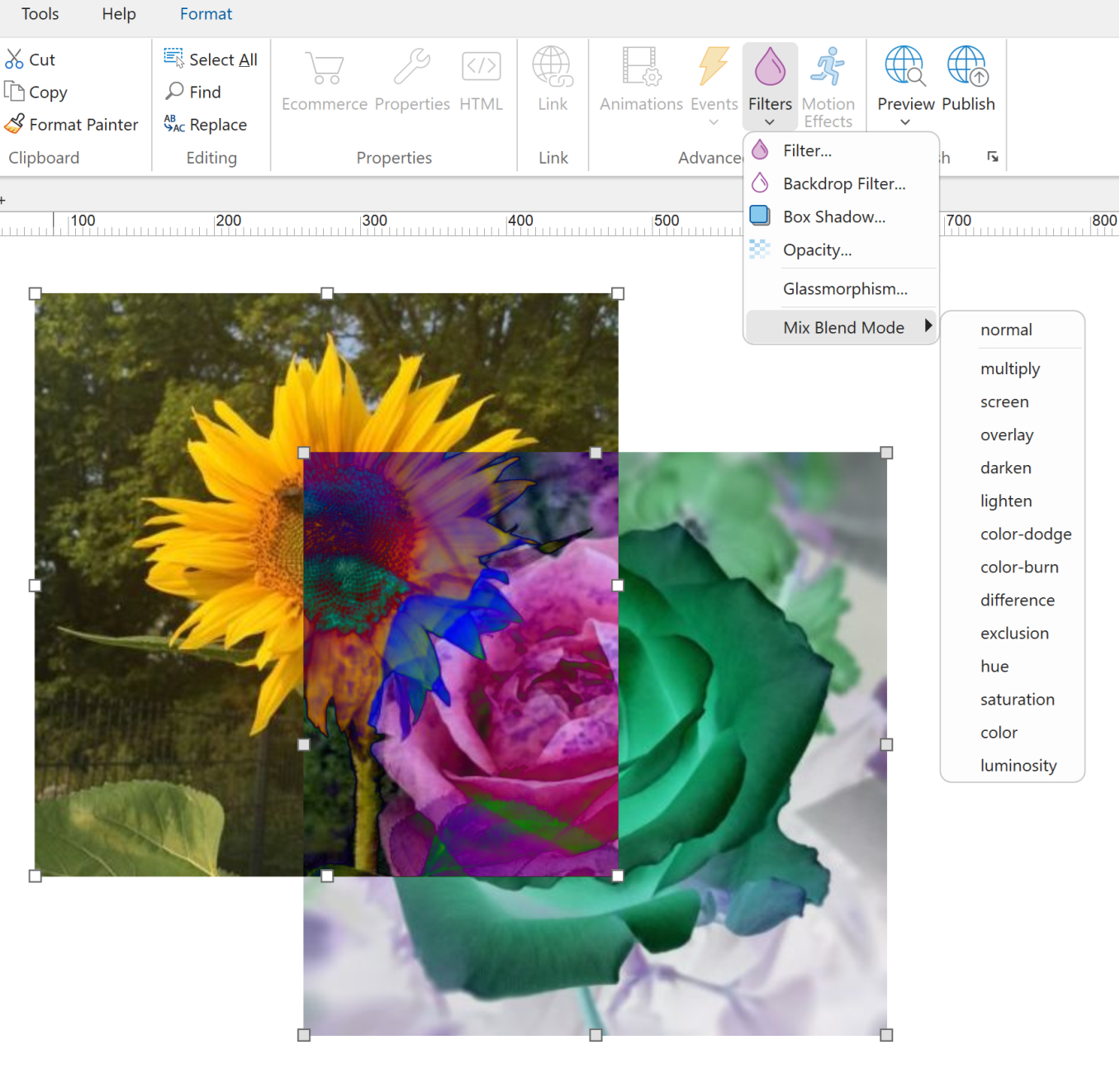This screenshot has height=1078, width=1120.
Task: Click the Format Painter brush icon
Action: (x=14, y=125)
